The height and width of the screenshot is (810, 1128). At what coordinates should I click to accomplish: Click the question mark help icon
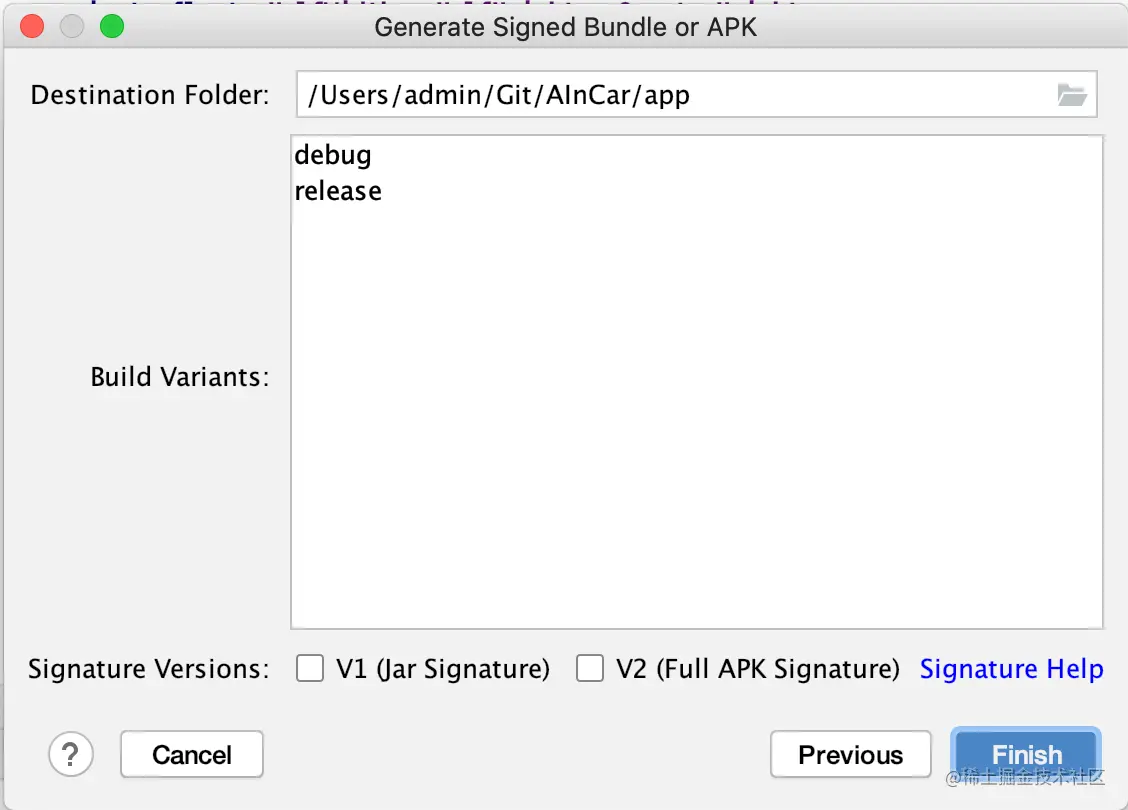point(71,753)
